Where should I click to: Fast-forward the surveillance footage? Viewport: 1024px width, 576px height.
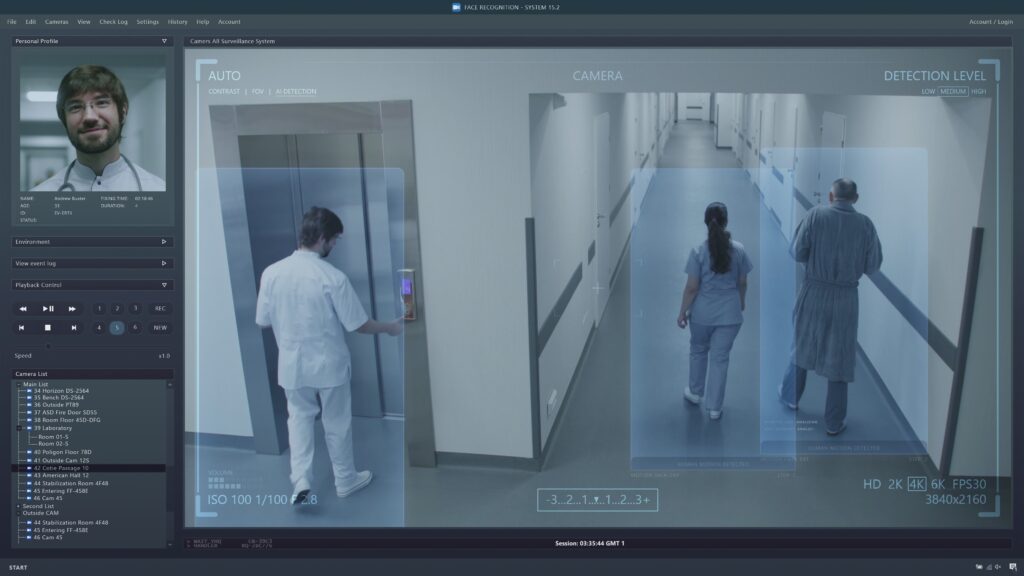71,308
